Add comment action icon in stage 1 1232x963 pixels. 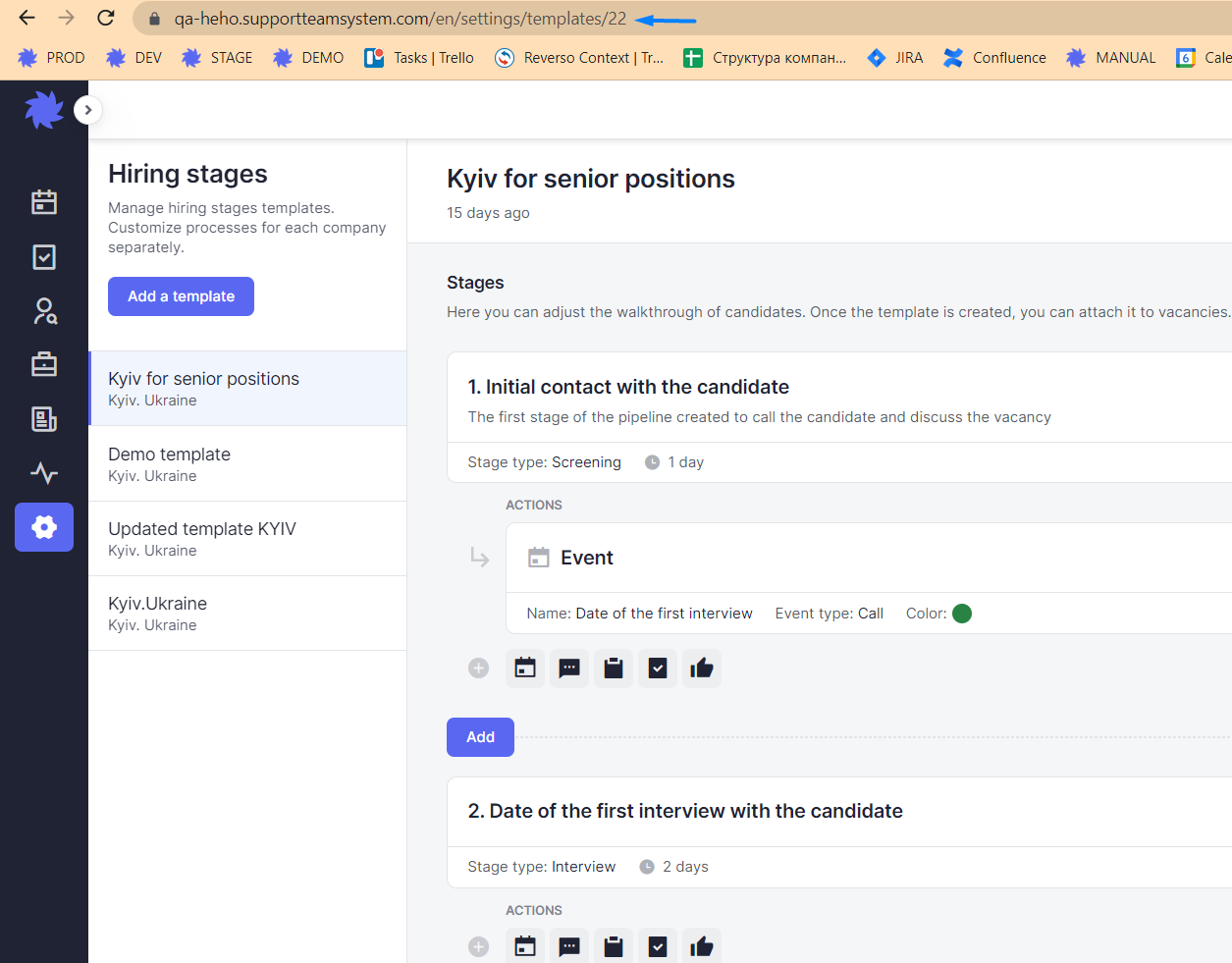569,669
